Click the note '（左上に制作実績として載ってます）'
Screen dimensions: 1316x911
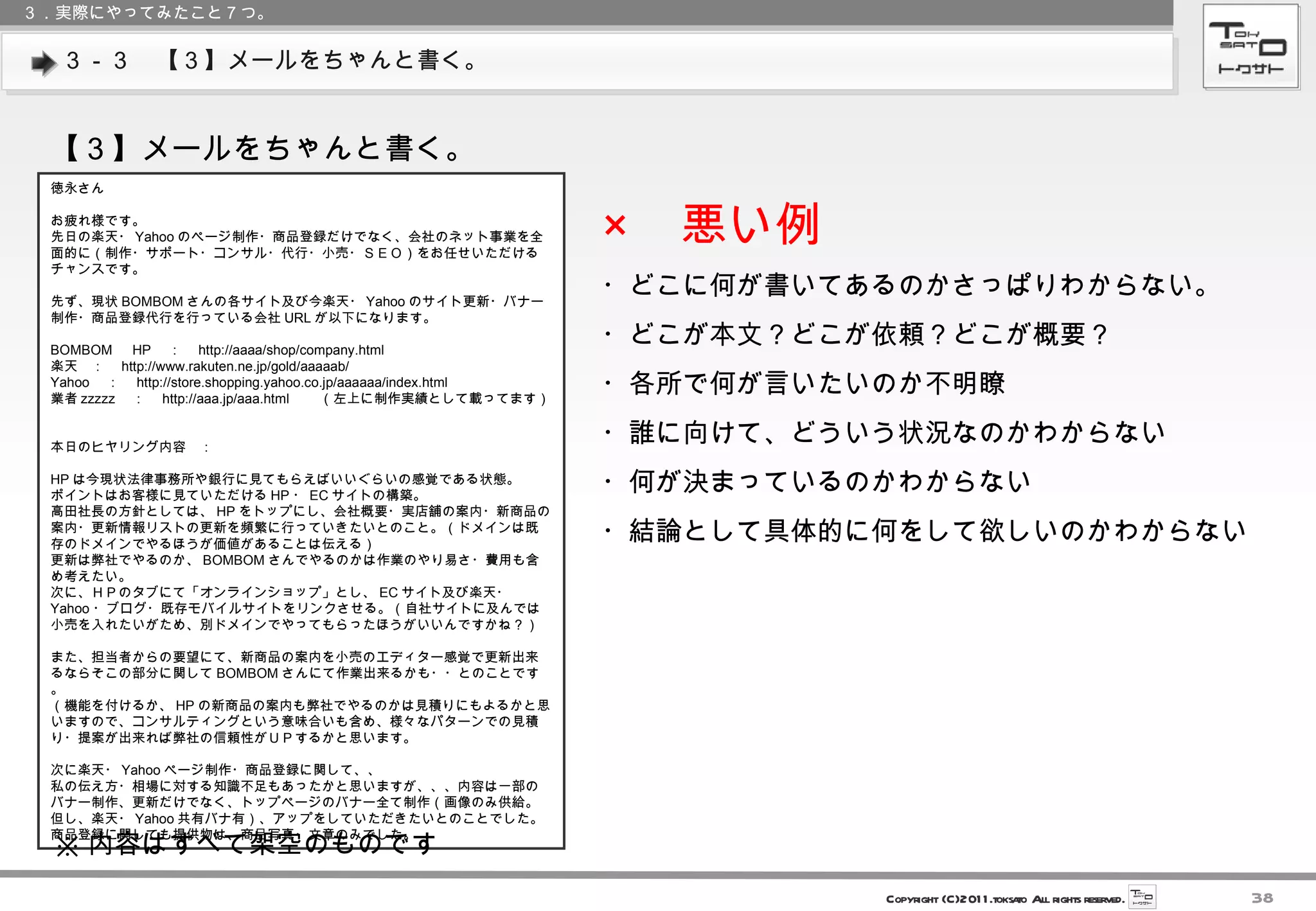[x=434, y=399]
